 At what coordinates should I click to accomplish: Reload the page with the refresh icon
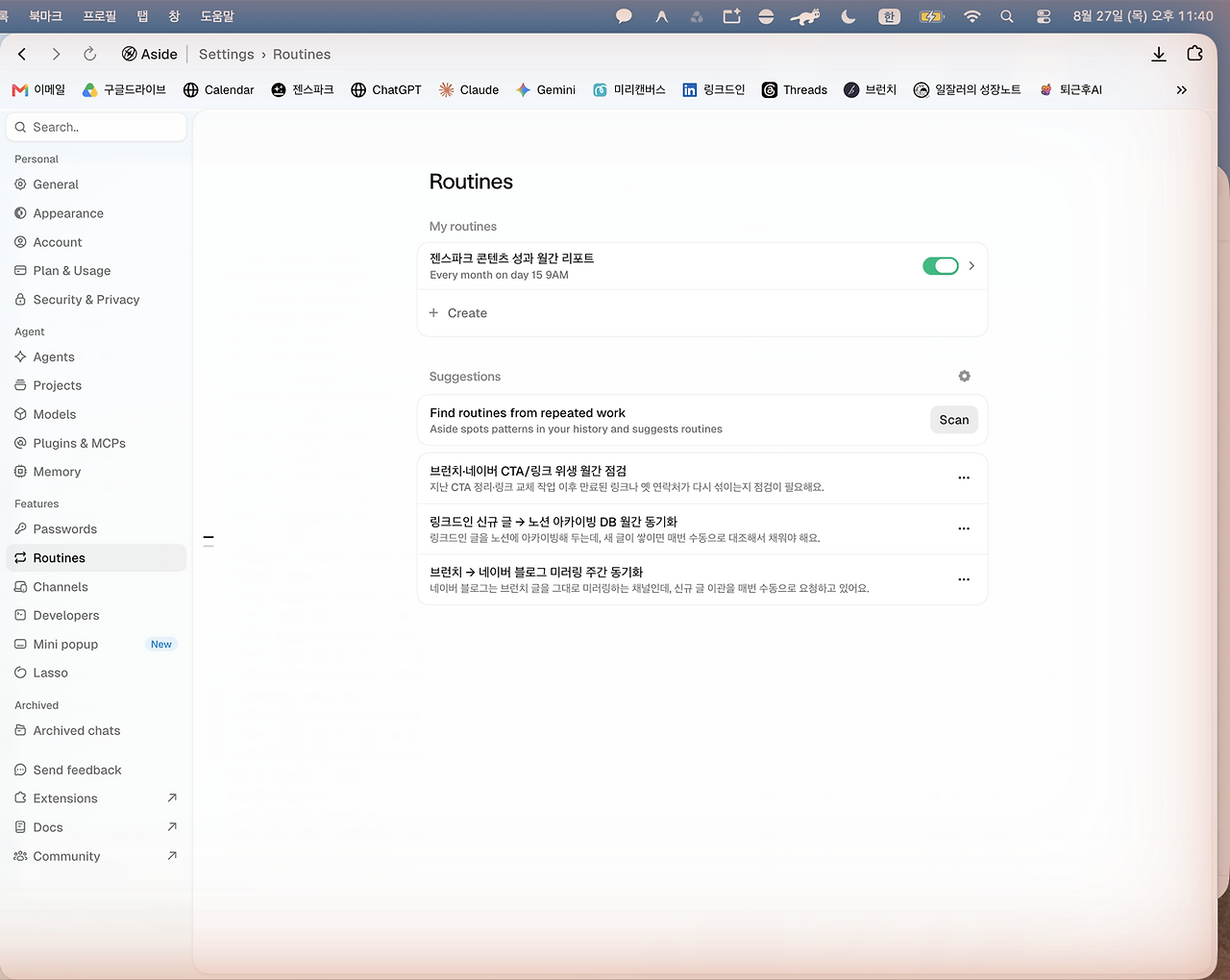89,54
